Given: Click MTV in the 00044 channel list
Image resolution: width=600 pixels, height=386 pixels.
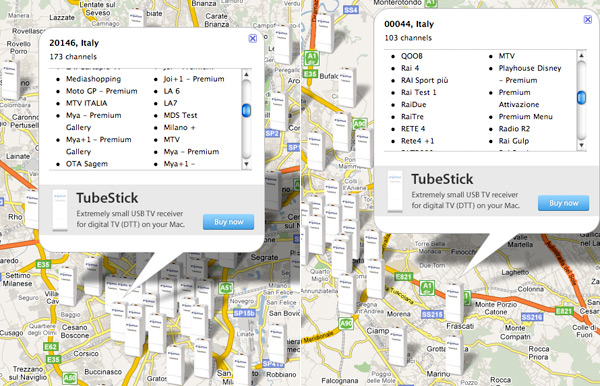Looking at the screenshot, I should pos(507,56).
